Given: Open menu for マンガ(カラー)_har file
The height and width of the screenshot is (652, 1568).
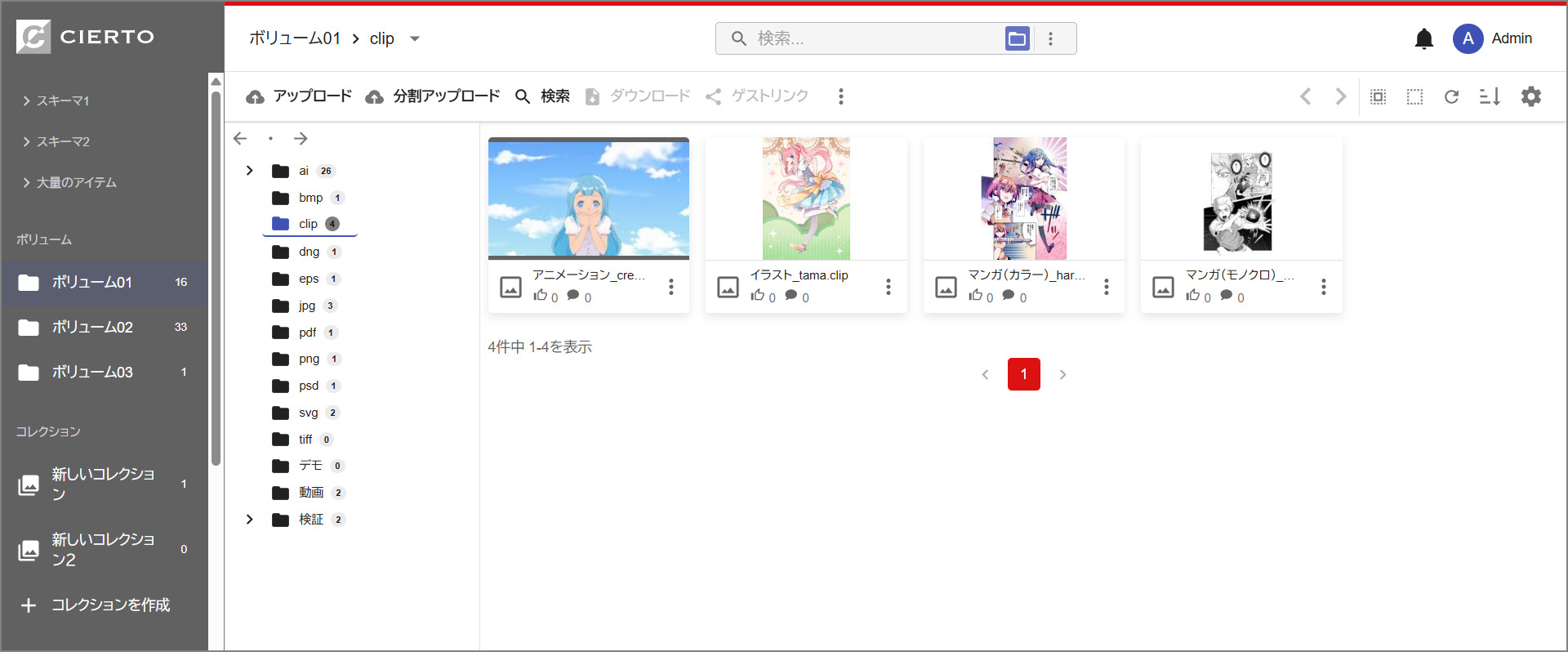Looking at the screenshot, I should click(x=1106, y=287).
